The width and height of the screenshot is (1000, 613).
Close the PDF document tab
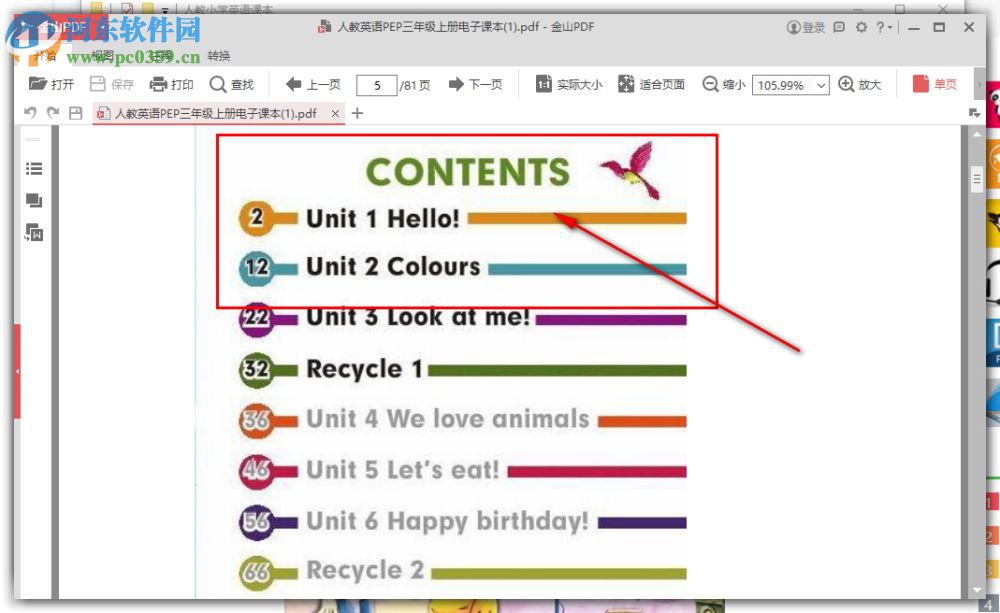pyautogui.click(x=335, y=113)
